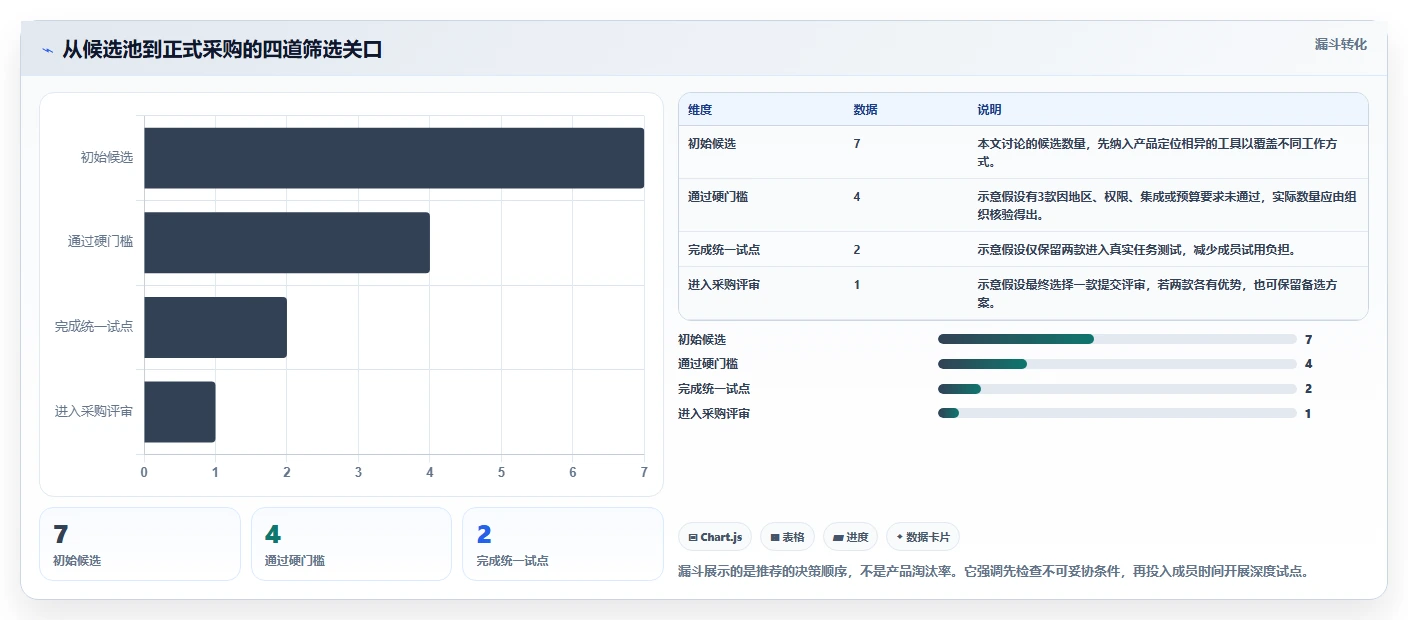This screenshot has width=1408, height=620.
Task: Click the 通过硬门槛 progress bar
Action: (x=1117, y=364)
